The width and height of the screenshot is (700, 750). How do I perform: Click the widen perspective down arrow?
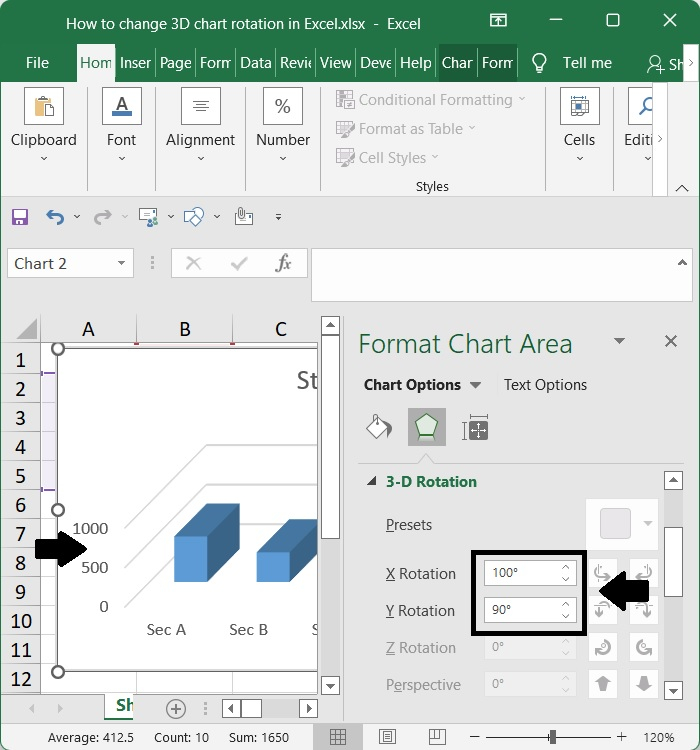(x=644, y=684)
